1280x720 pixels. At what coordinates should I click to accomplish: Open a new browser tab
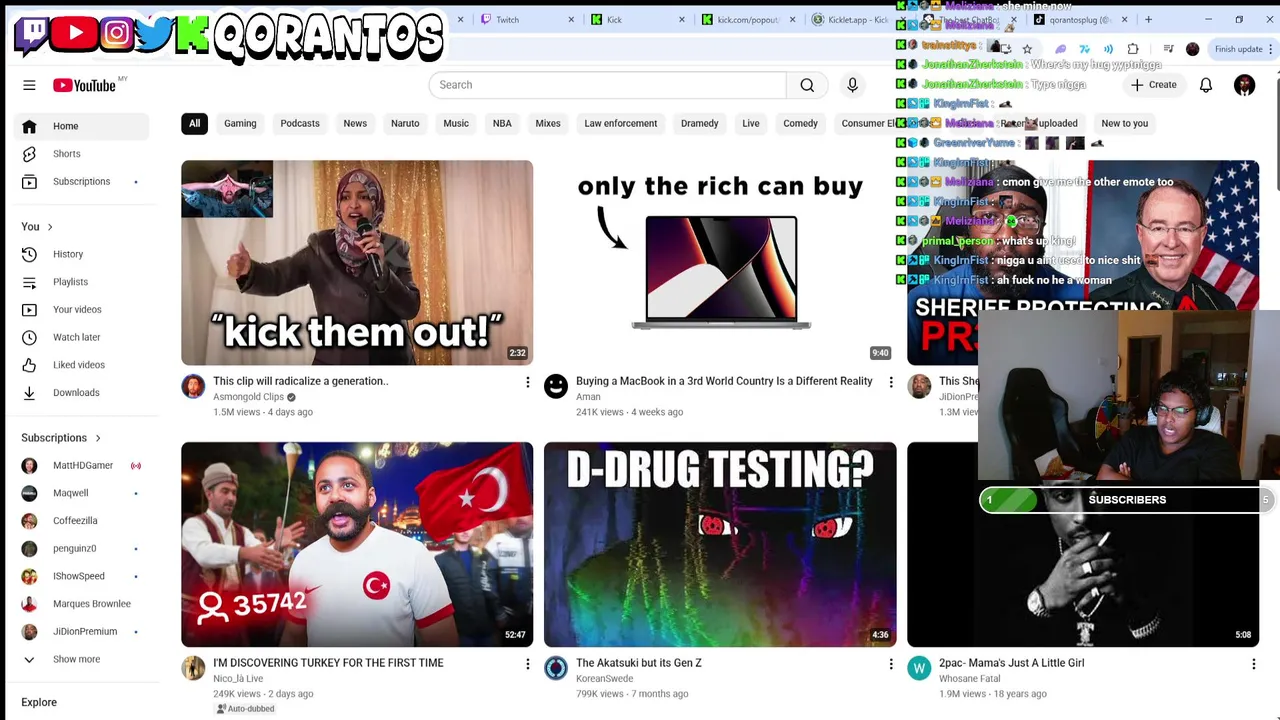(1148, 19)
